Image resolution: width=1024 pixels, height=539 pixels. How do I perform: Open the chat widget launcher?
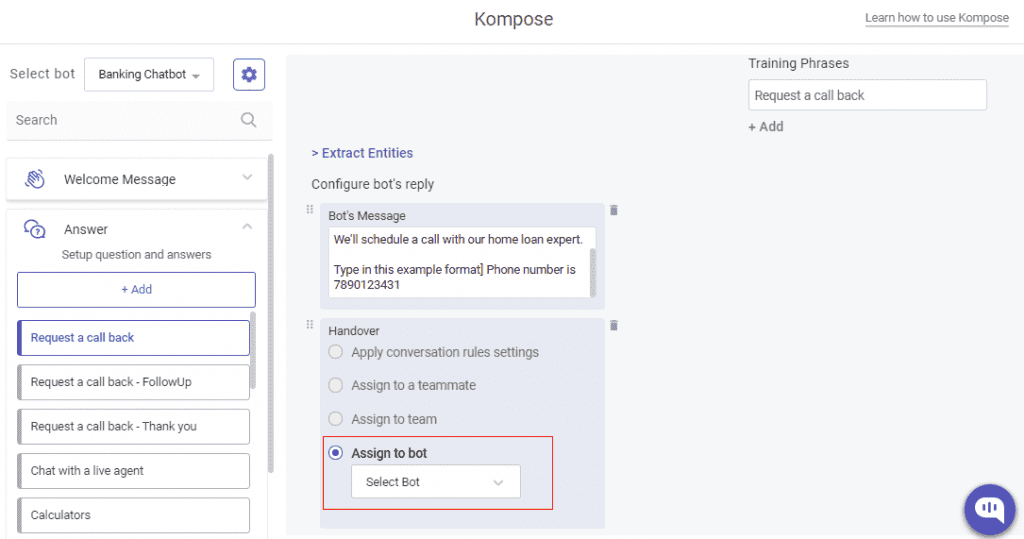pos(990,509)
